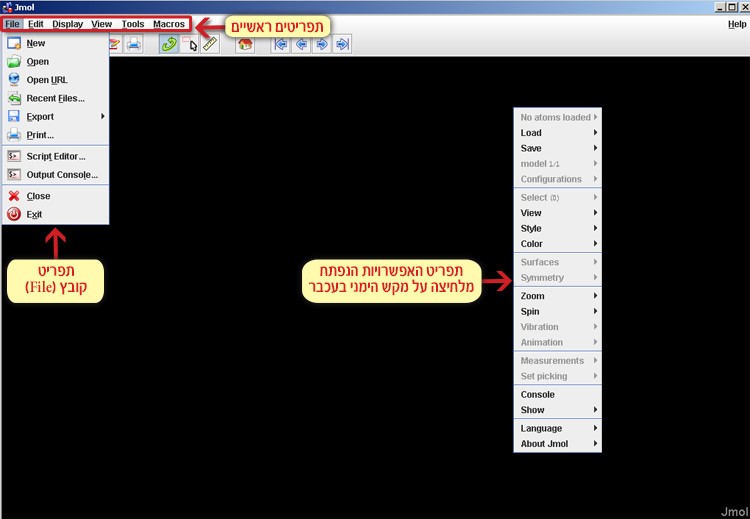Screen dimensions: 750x519
Task: Open the Display menu in menu bar
Action: click(68, 24)
